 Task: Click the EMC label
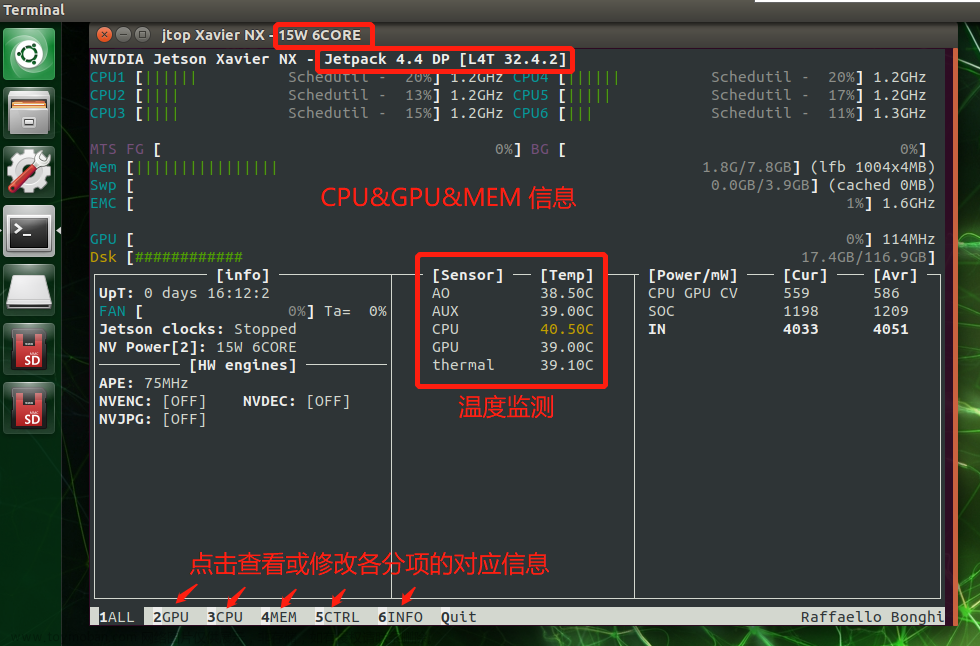[x=103, y=203]
